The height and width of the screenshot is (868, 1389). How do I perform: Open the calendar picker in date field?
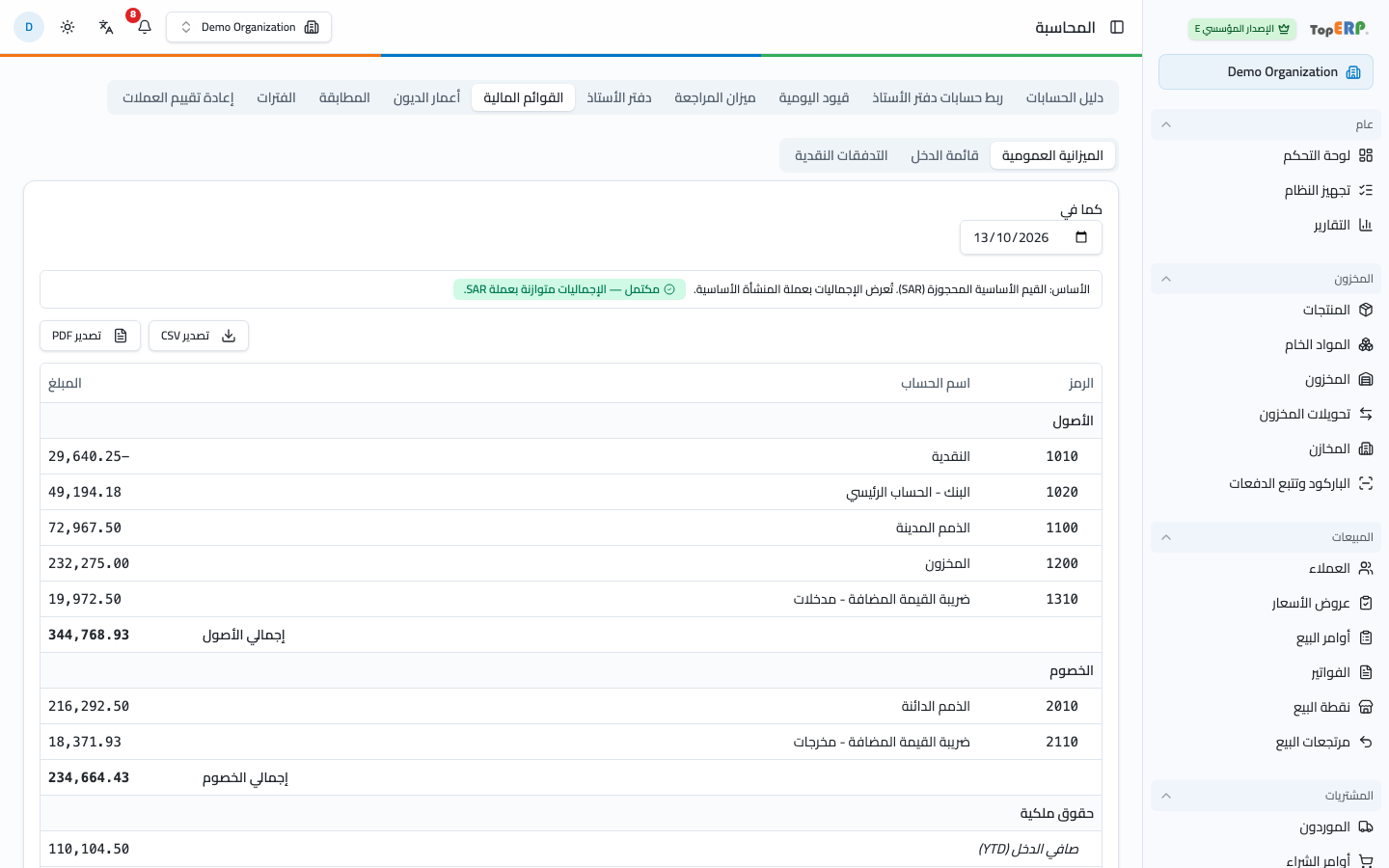(x=1081, y=237)
